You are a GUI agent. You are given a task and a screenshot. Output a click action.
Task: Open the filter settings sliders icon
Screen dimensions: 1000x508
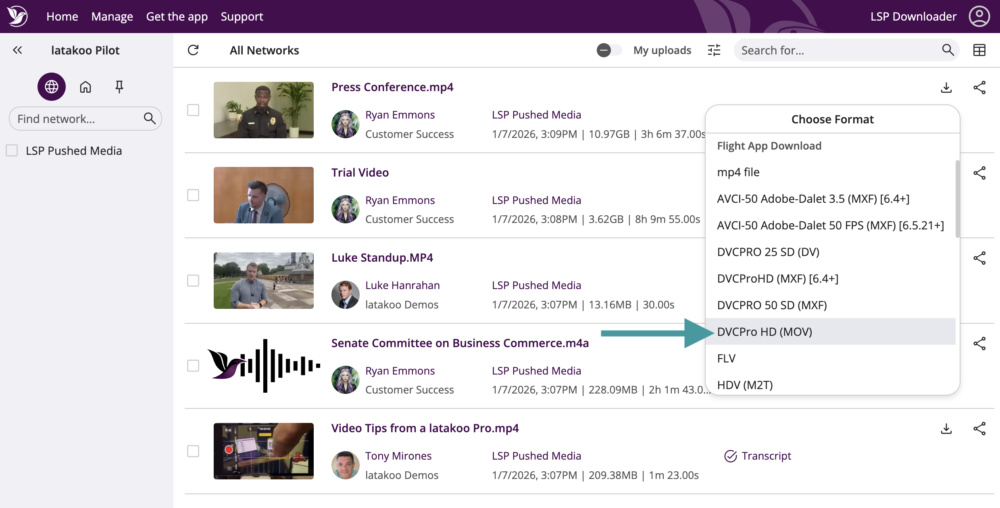(714, 50)
